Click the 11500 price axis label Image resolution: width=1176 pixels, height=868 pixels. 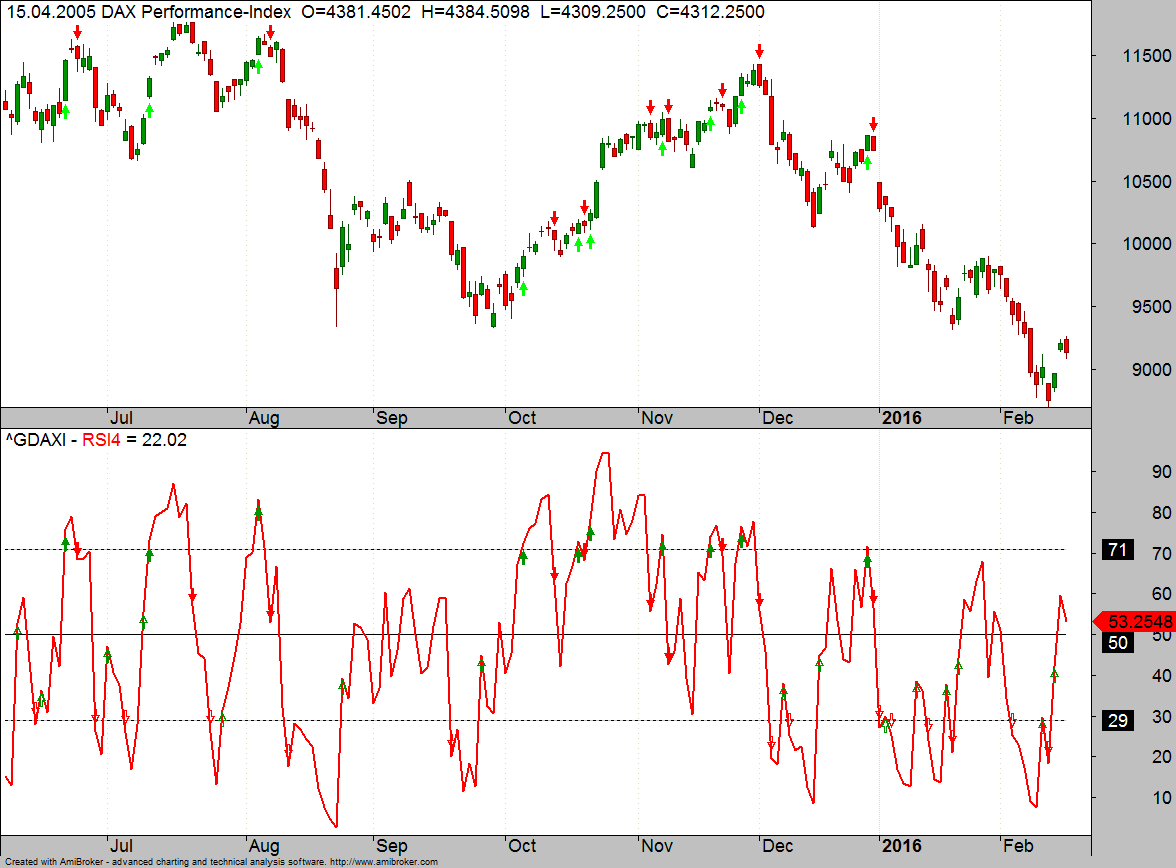pos(1146,56)
